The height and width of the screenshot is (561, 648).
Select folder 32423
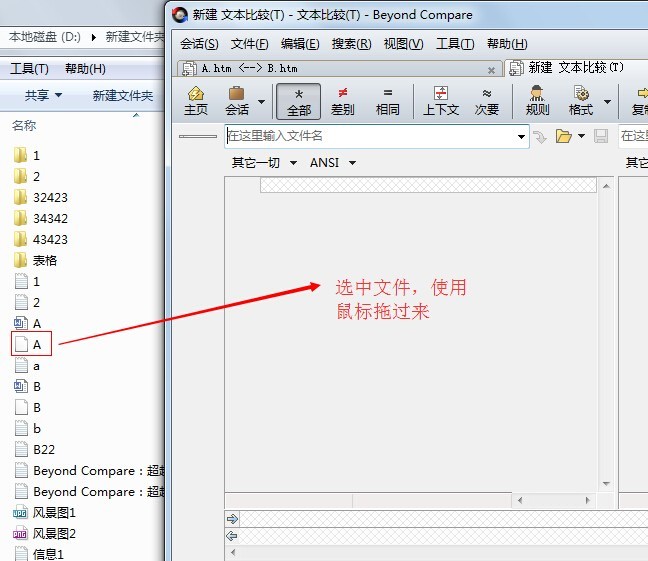(x=40, y=198)
